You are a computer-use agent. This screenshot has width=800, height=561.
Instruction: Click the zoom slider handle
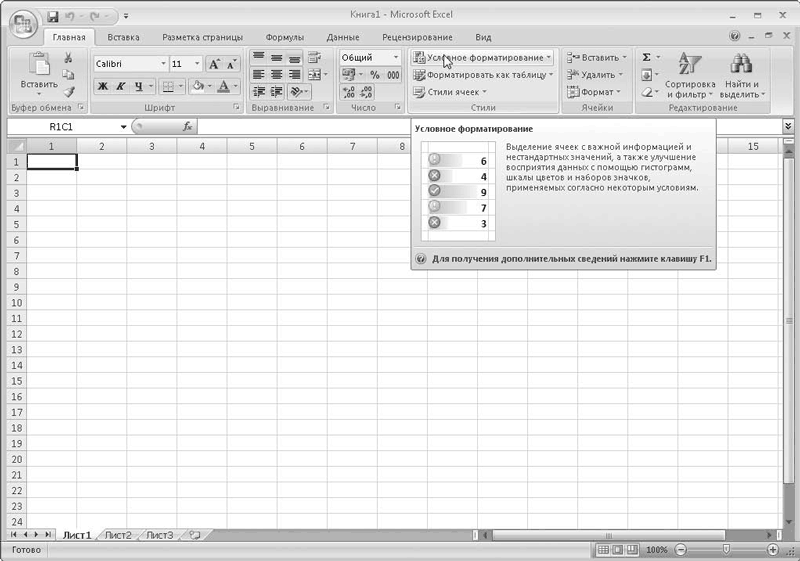(726, 550)
